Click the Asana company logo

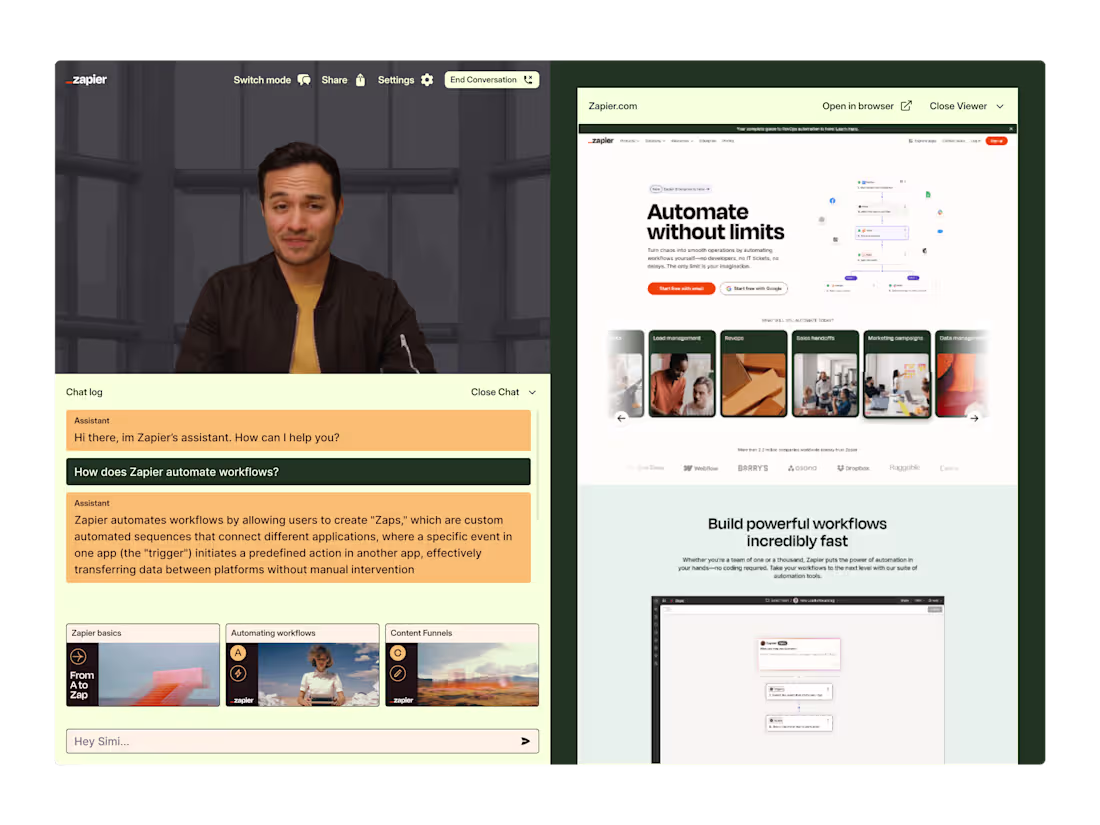click(x=802, y=468)
